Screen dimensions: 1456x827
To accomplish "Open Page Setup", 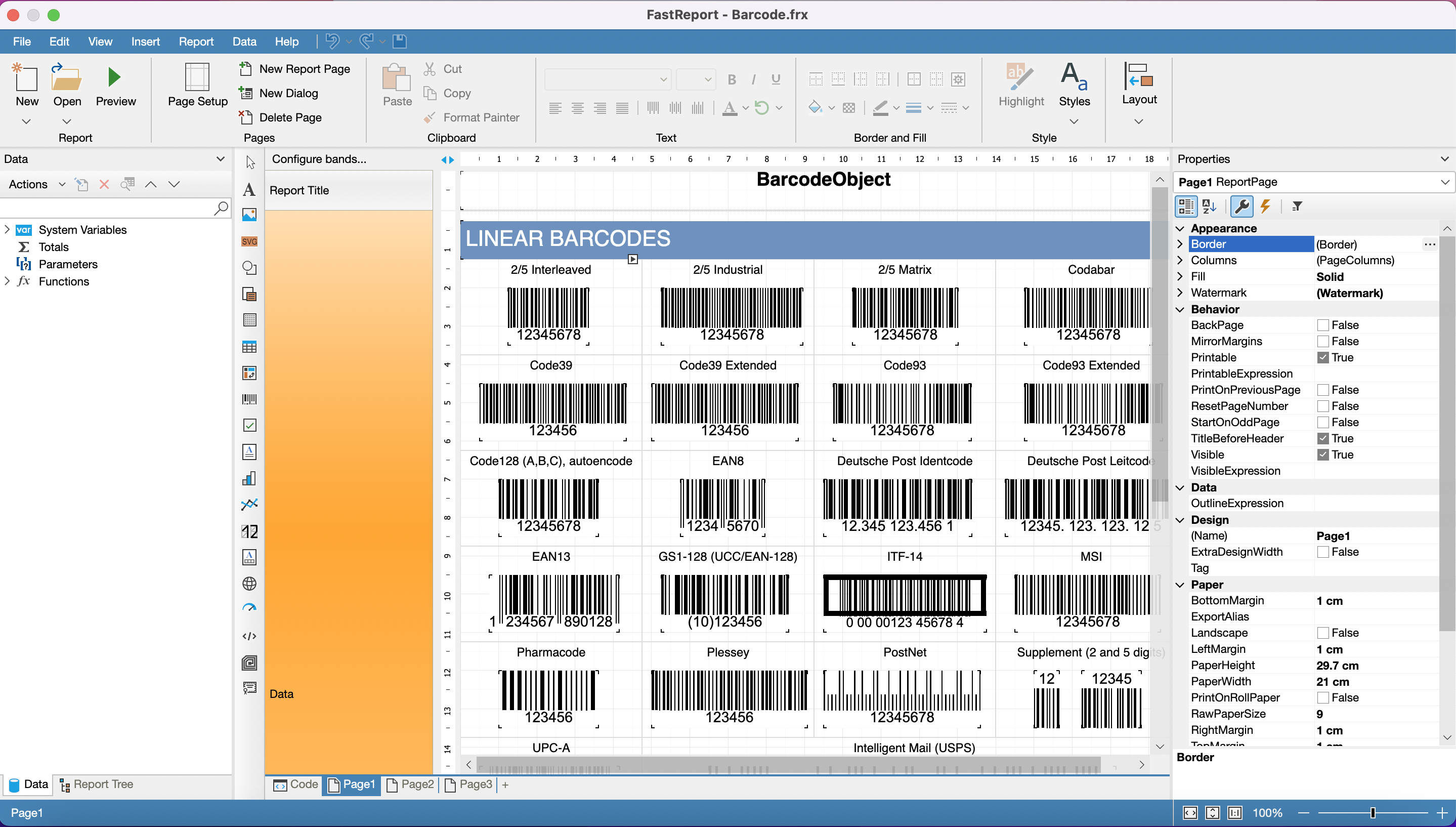I will (197, 85).
